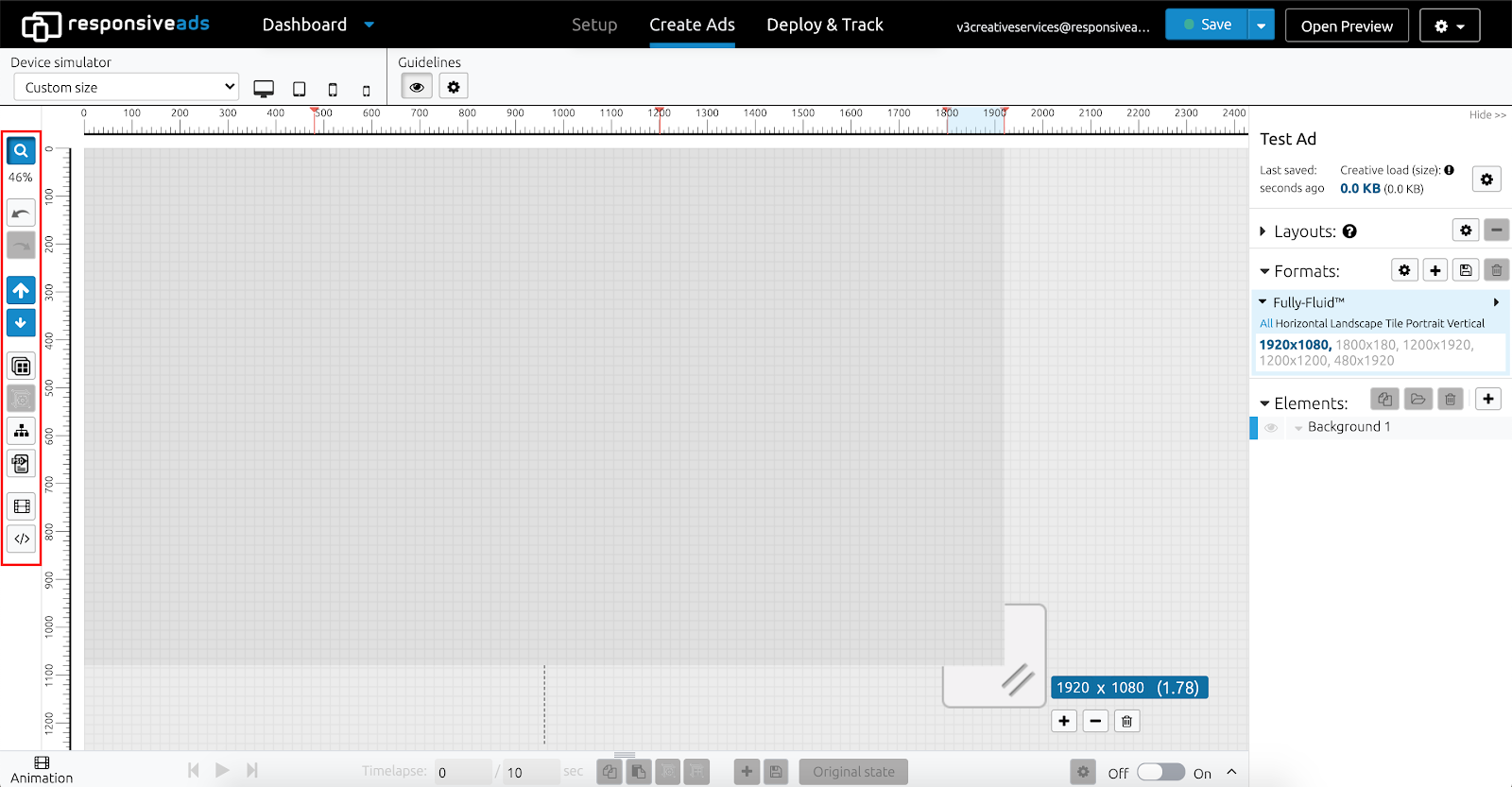Open Custom size device dropdown

(x=127, y=87)
